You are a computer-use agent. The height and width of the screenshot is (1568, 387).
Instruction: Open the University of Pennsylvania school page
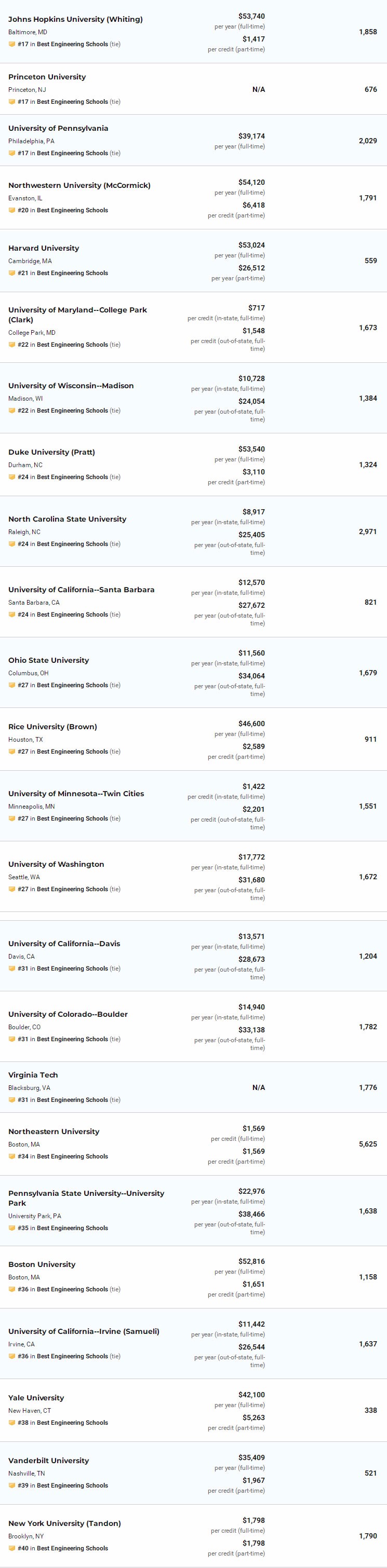tap(58, 128)
